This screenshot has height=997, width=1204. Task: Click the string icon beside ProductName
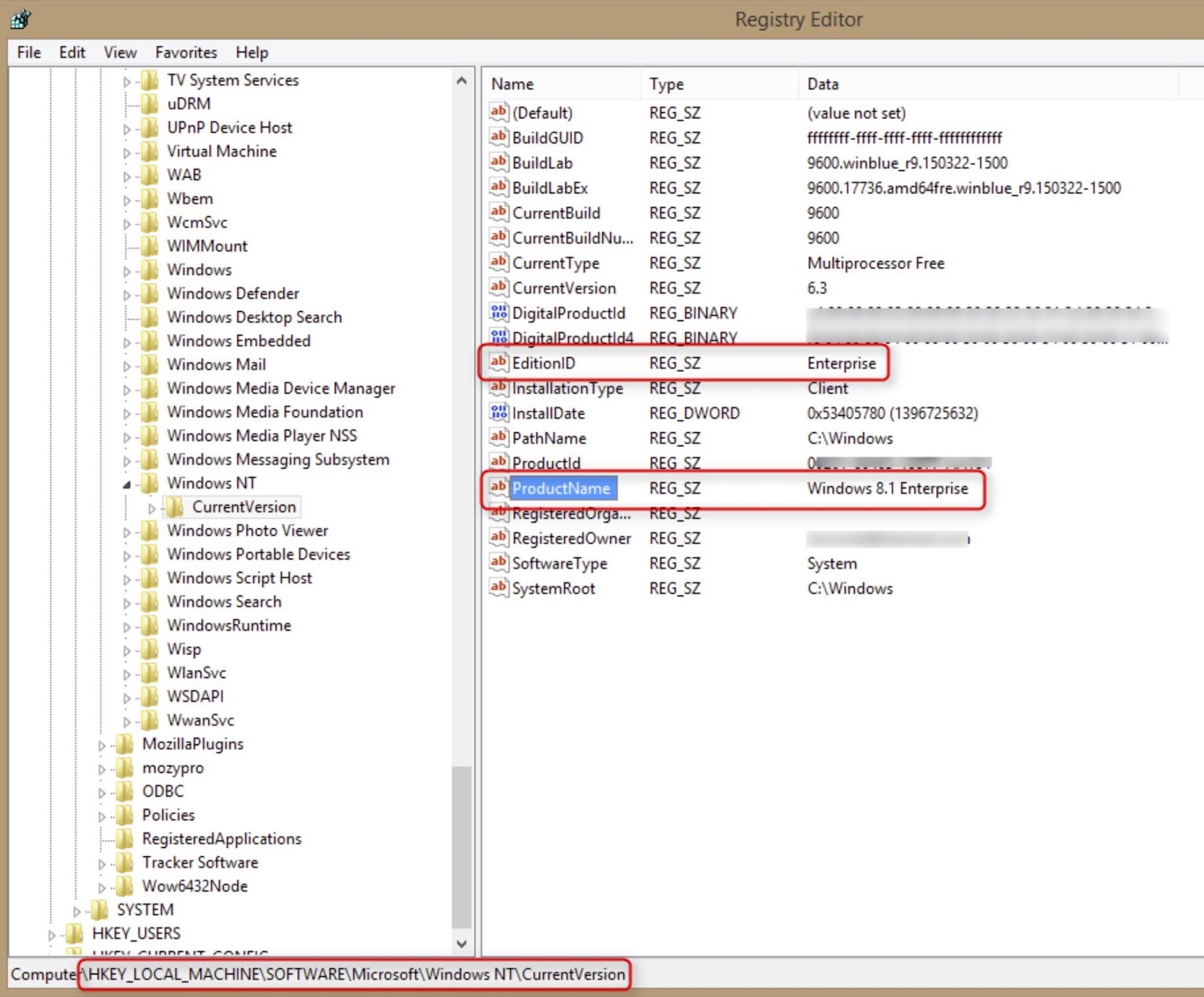(x=499, y=487)
